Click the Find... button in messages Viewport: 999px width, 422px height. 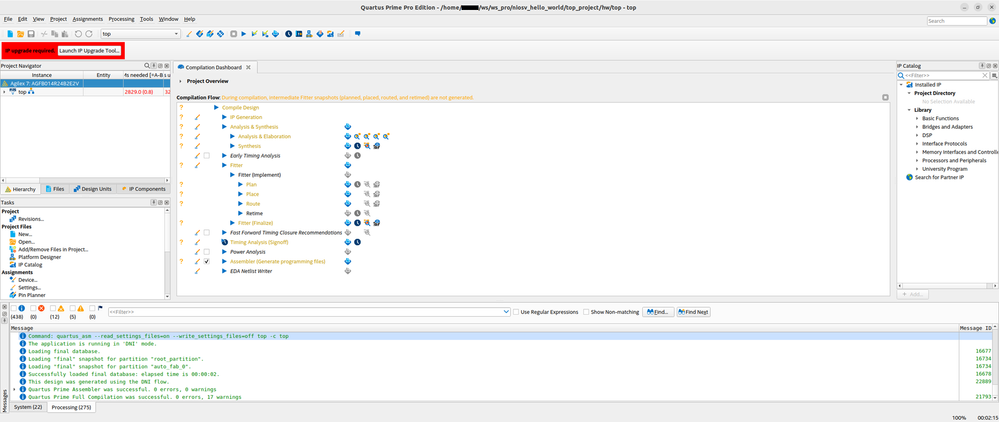(x=658, y=312)
